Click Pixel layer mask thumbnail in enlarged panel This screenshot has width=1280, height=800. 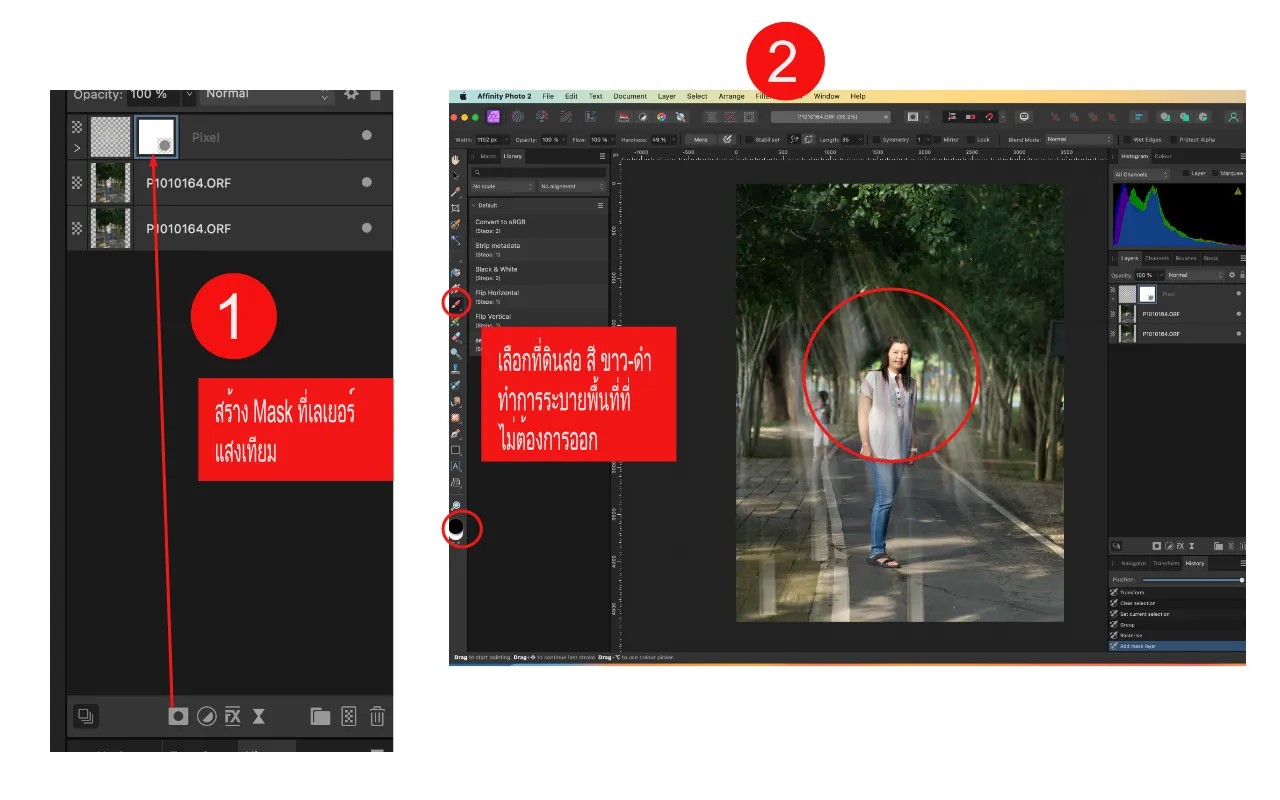(x=157, y=136)
